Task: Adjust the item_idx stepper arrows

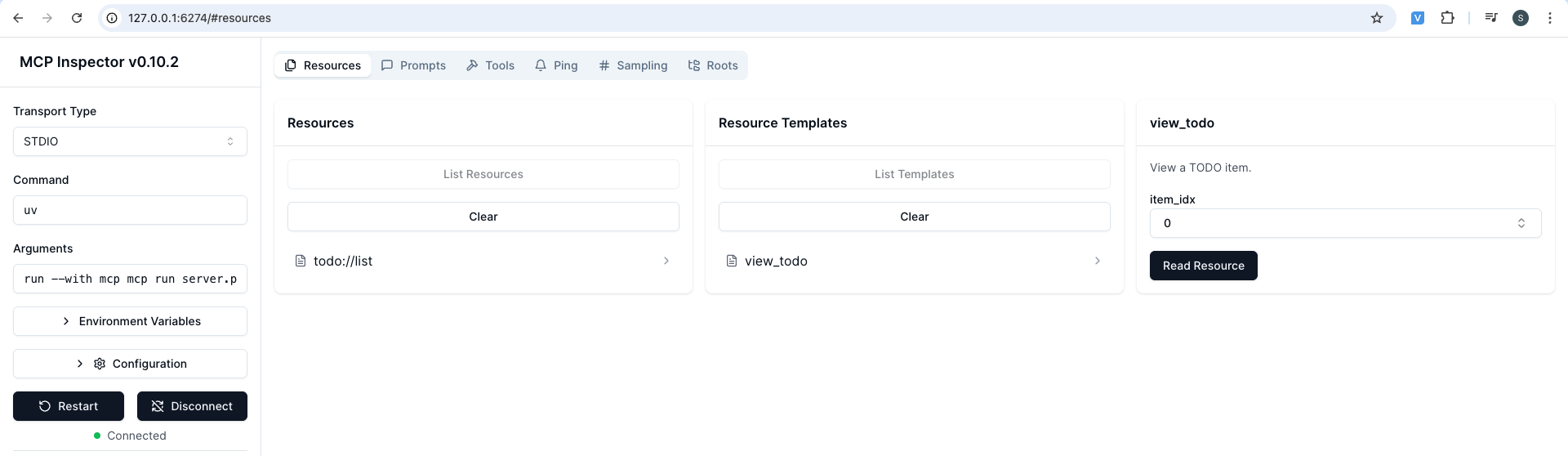Action: 1521,223
